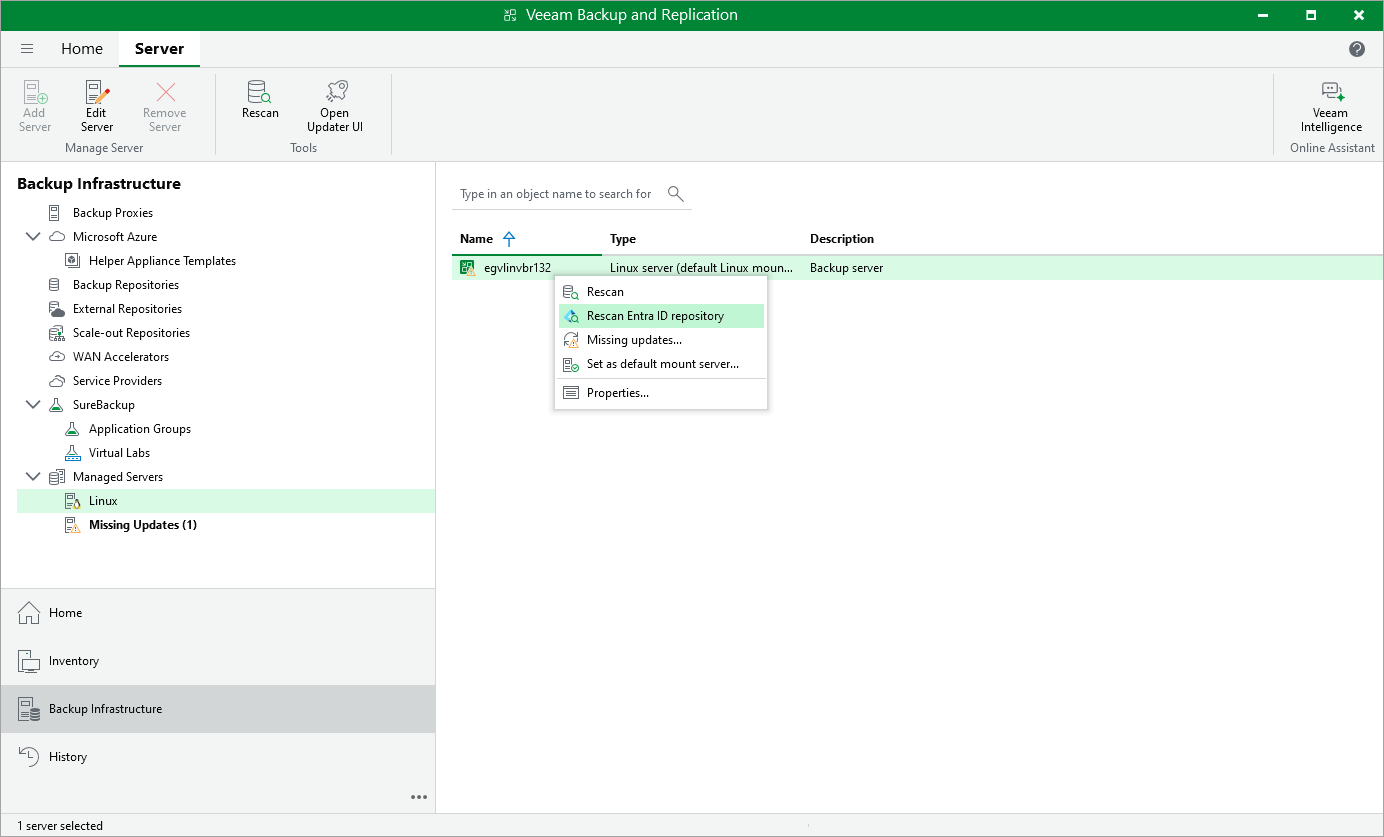The image size is (1384, 837).
Task: Click the more options ellipsis below navigation
Action: click(x=419, y=797)
